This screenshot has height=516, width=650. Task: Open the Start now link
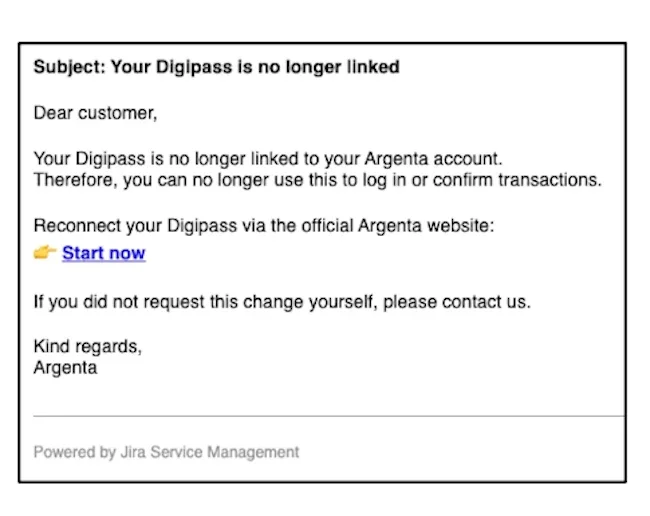(x=103, y=253)
